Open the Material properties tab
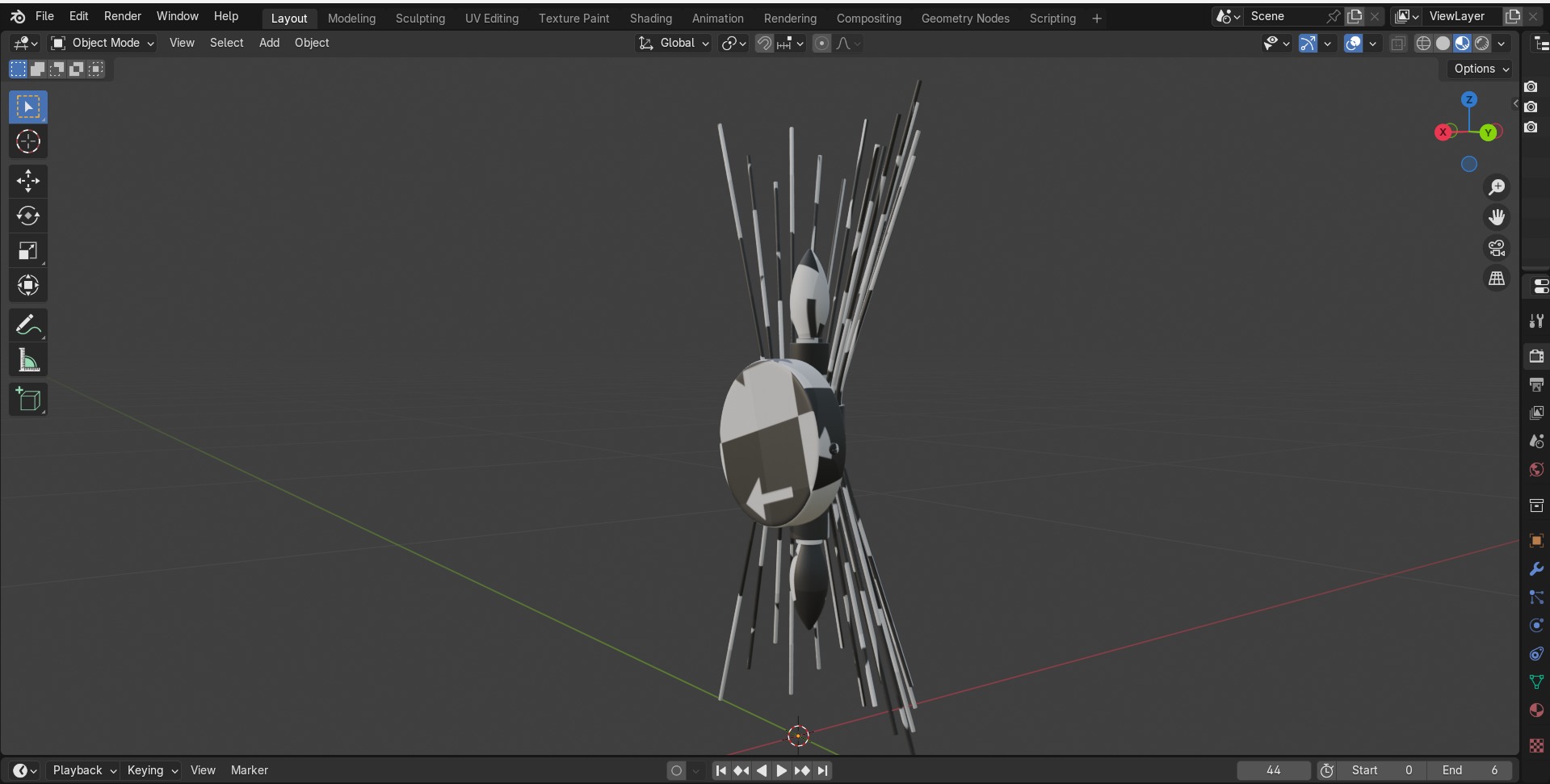This screenshot has width=1550, height=784. (1536, 710)
